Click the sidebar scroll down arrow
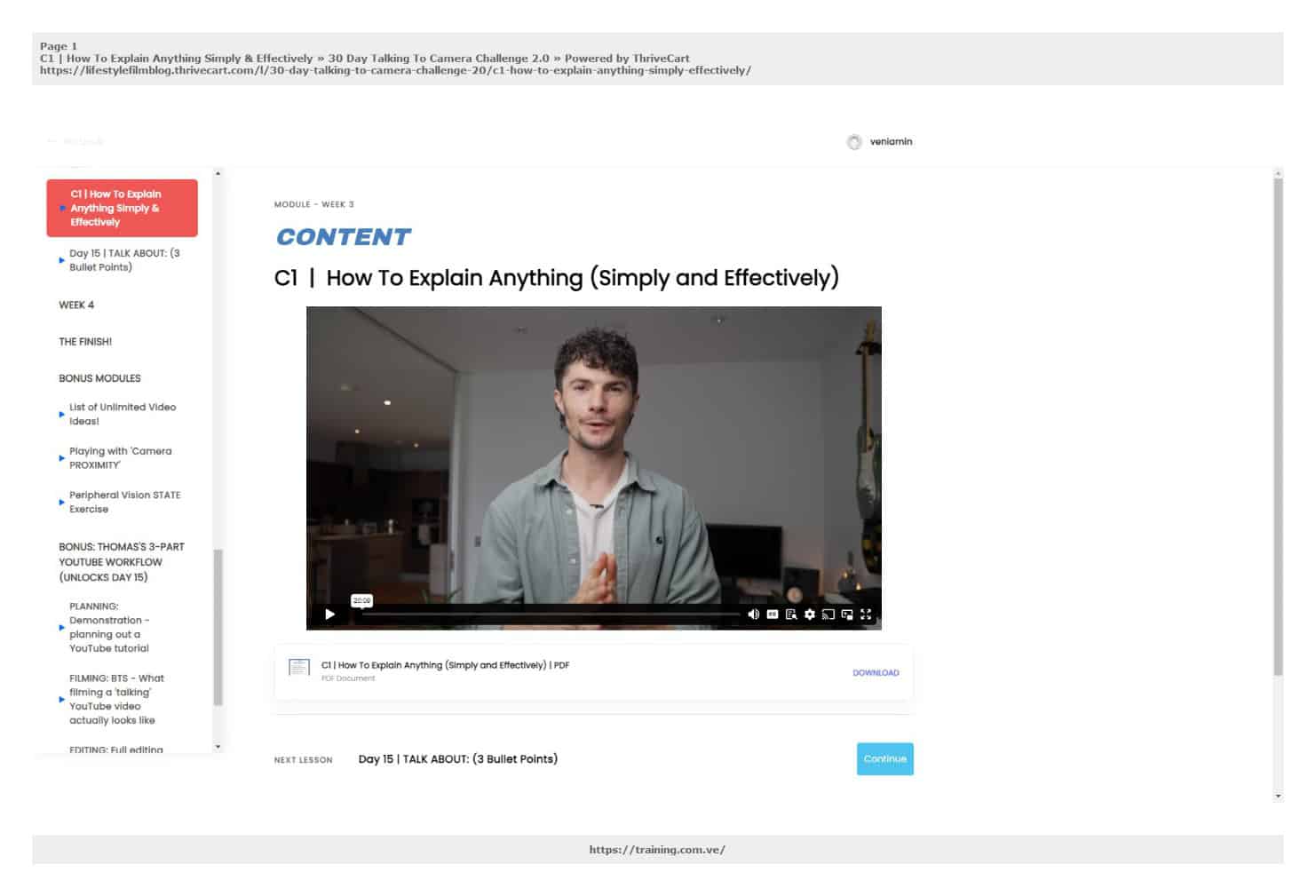 click(x=218, y=747)
